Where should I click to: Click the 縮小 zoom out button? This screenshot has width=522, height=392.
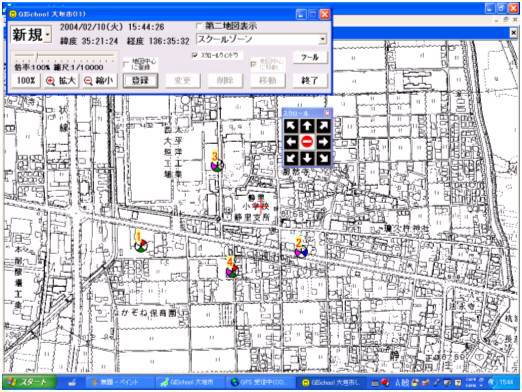[x=99, y=81]
